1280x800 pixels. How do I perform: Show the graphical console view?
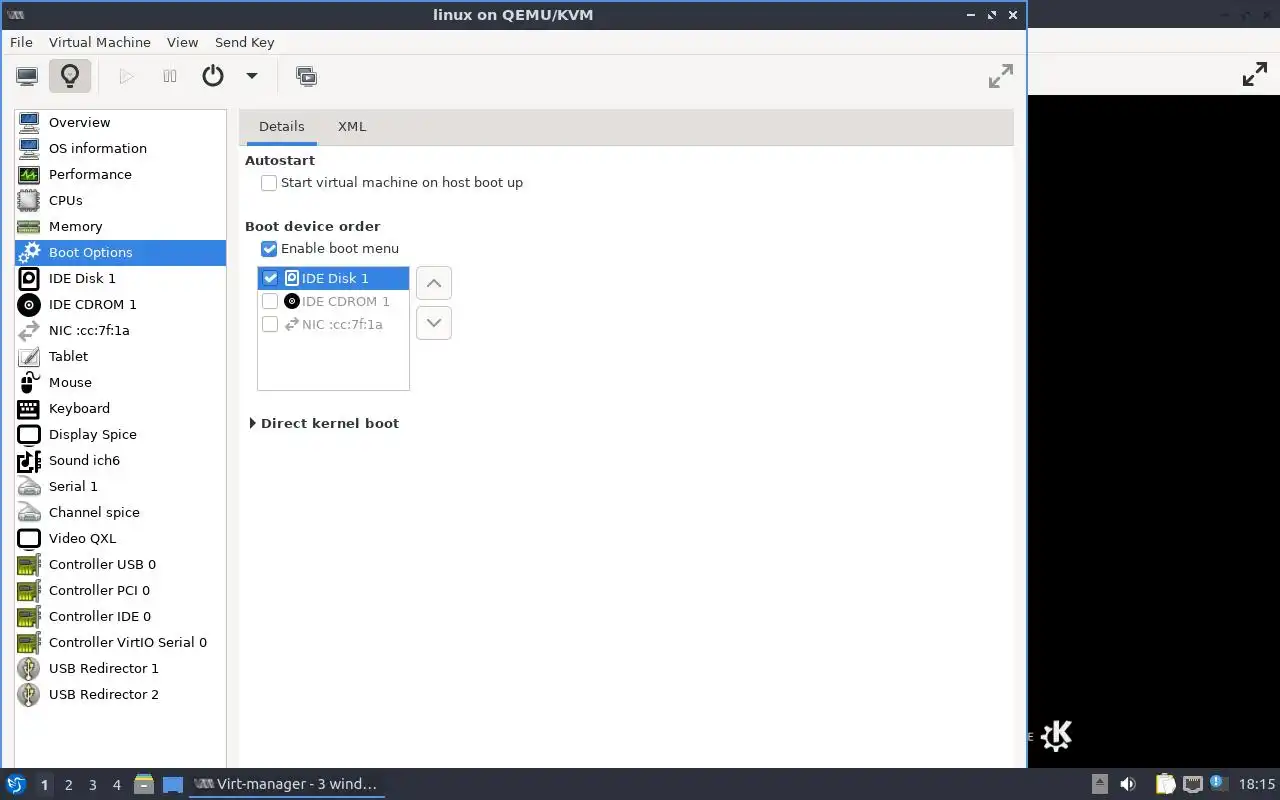[27, 76]
